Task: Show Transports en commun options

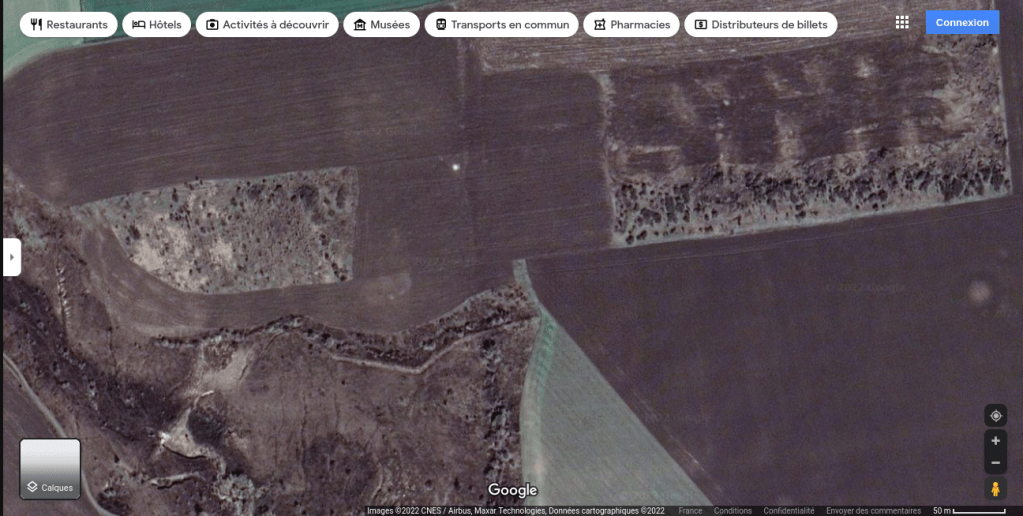Action: click(502, 24)
